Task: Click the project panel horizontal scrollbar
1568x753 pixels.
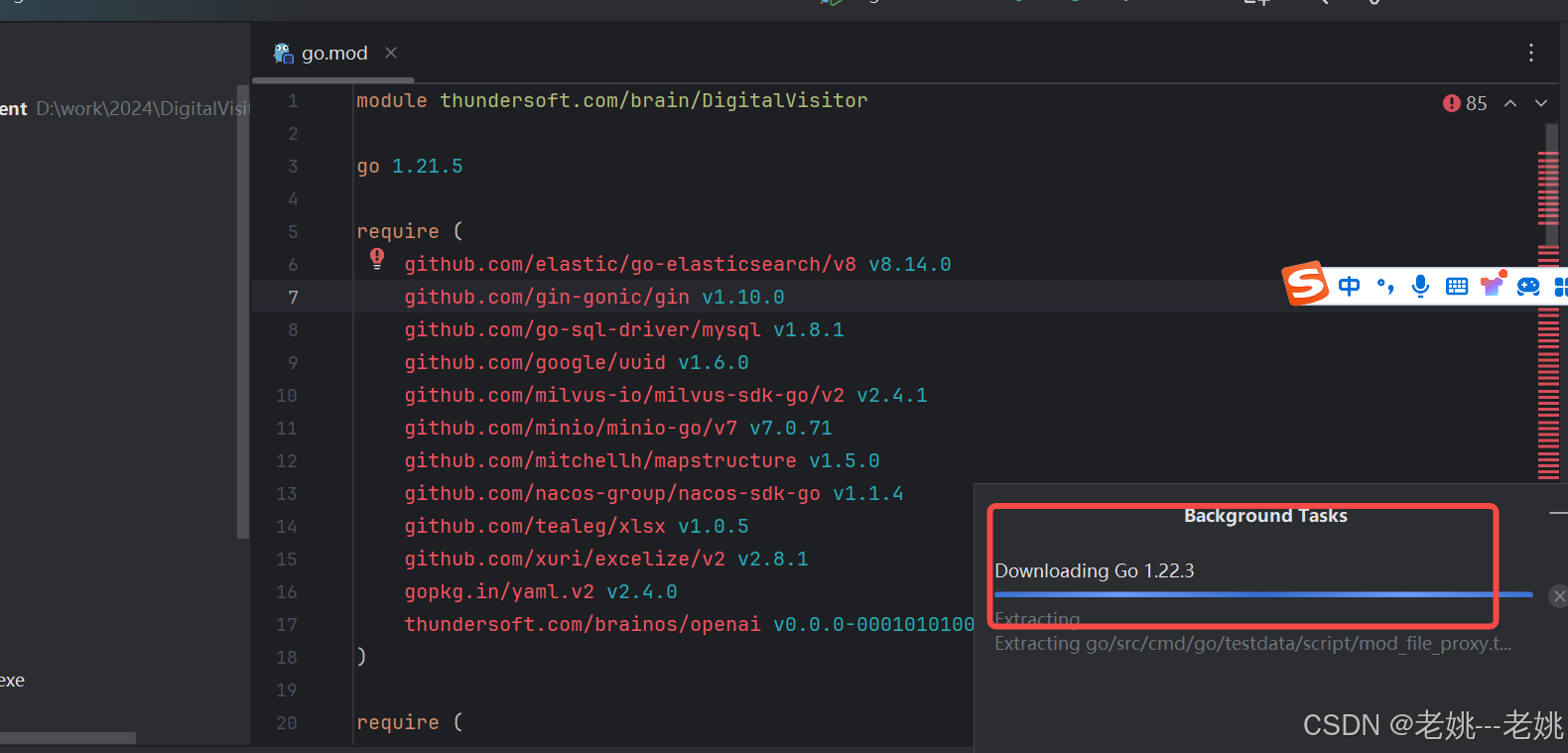Action: pos(67,738)
